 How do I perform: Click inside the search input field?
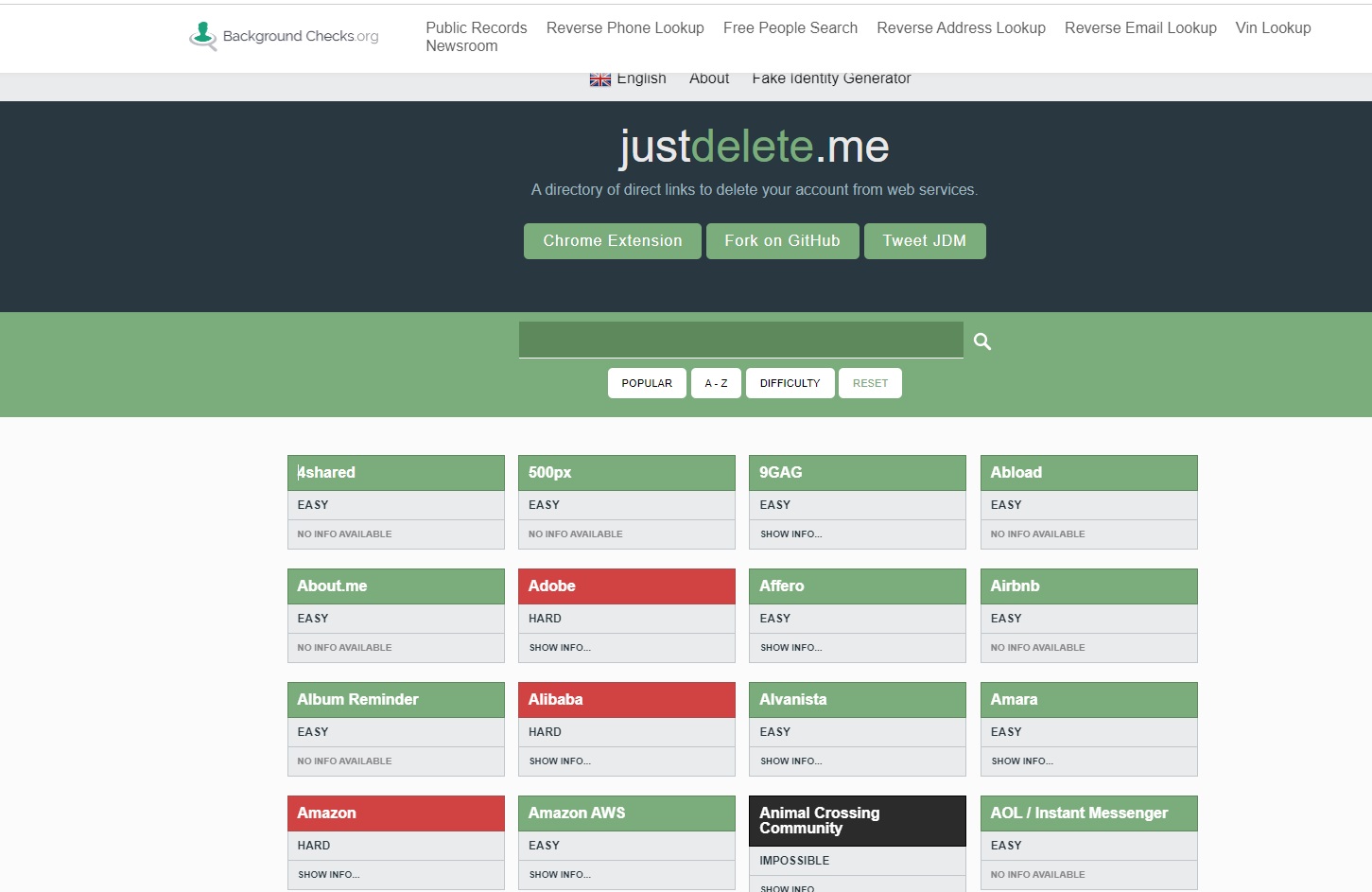coord(741,339)
